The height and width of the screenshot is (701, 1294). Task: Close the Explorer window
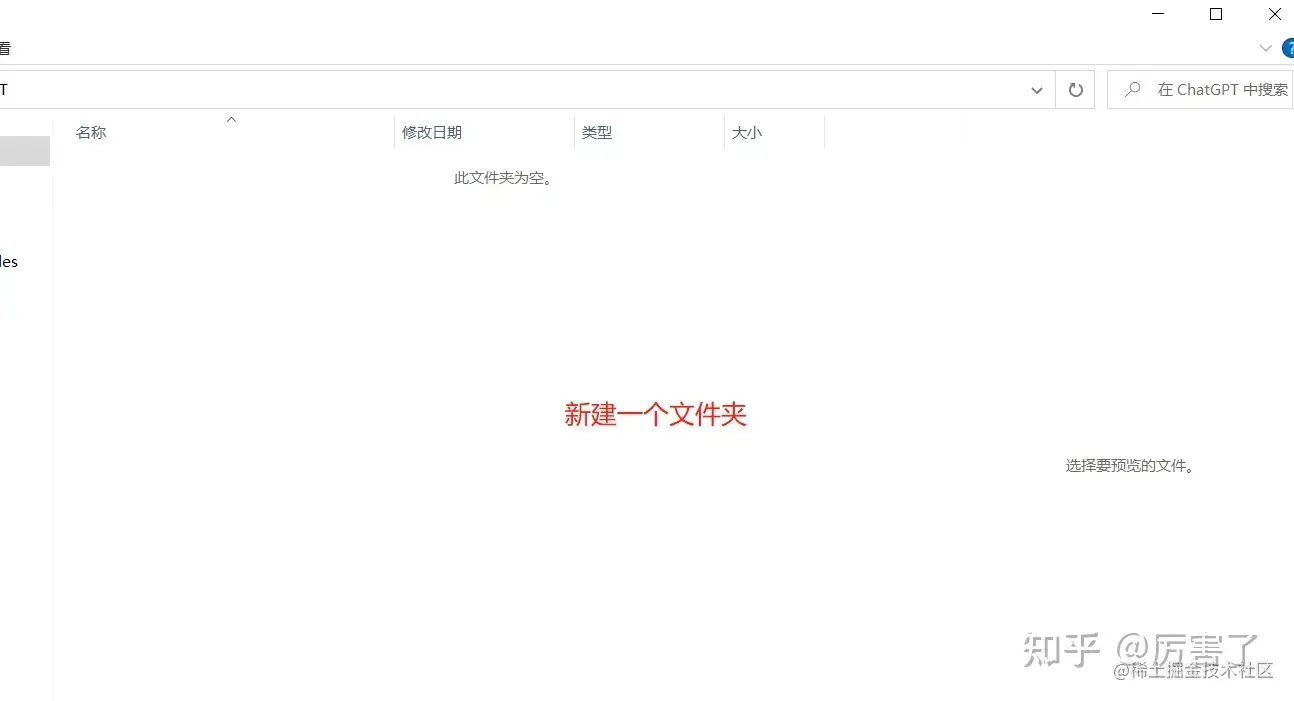click(1275, 14)
